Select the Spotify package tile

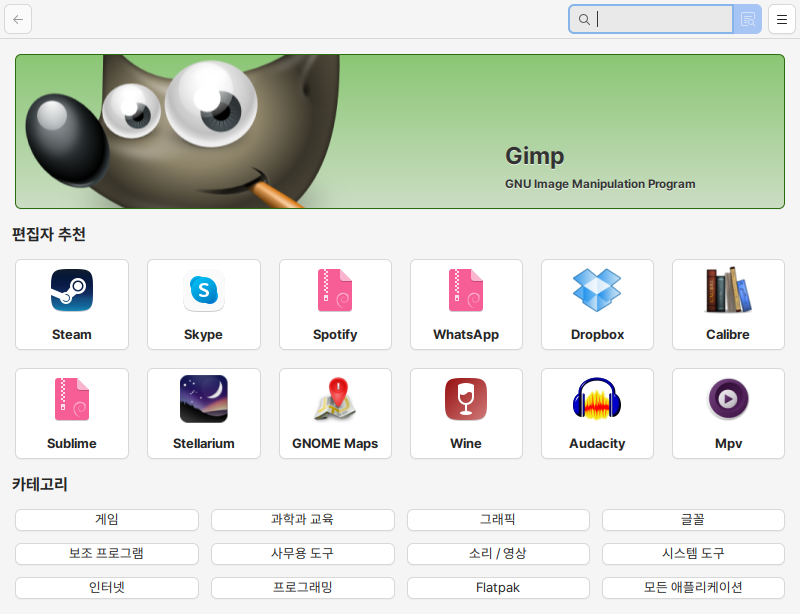[335, 304]
